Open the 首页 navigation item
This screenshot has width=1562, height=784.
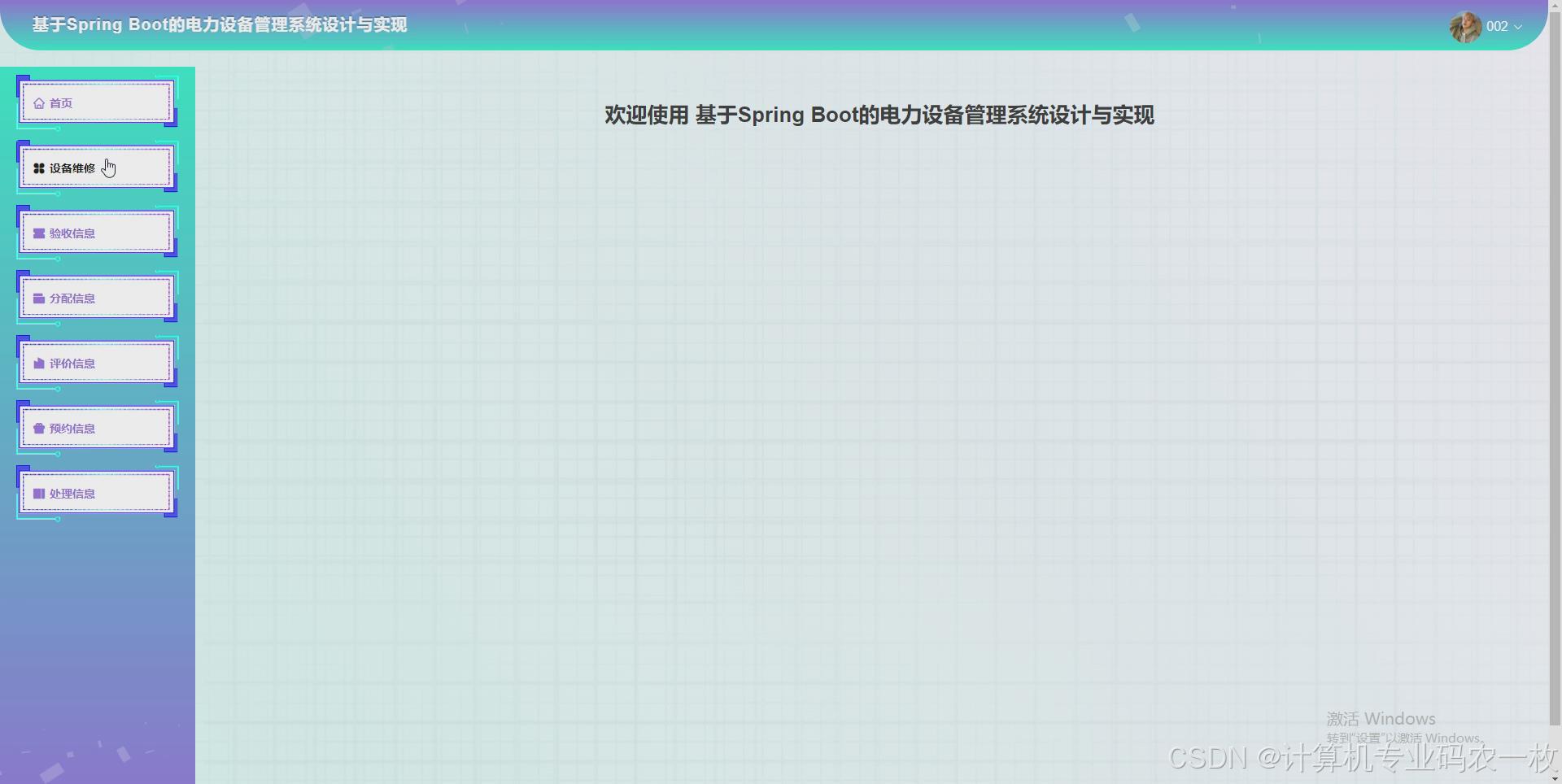tap(95, 103)
